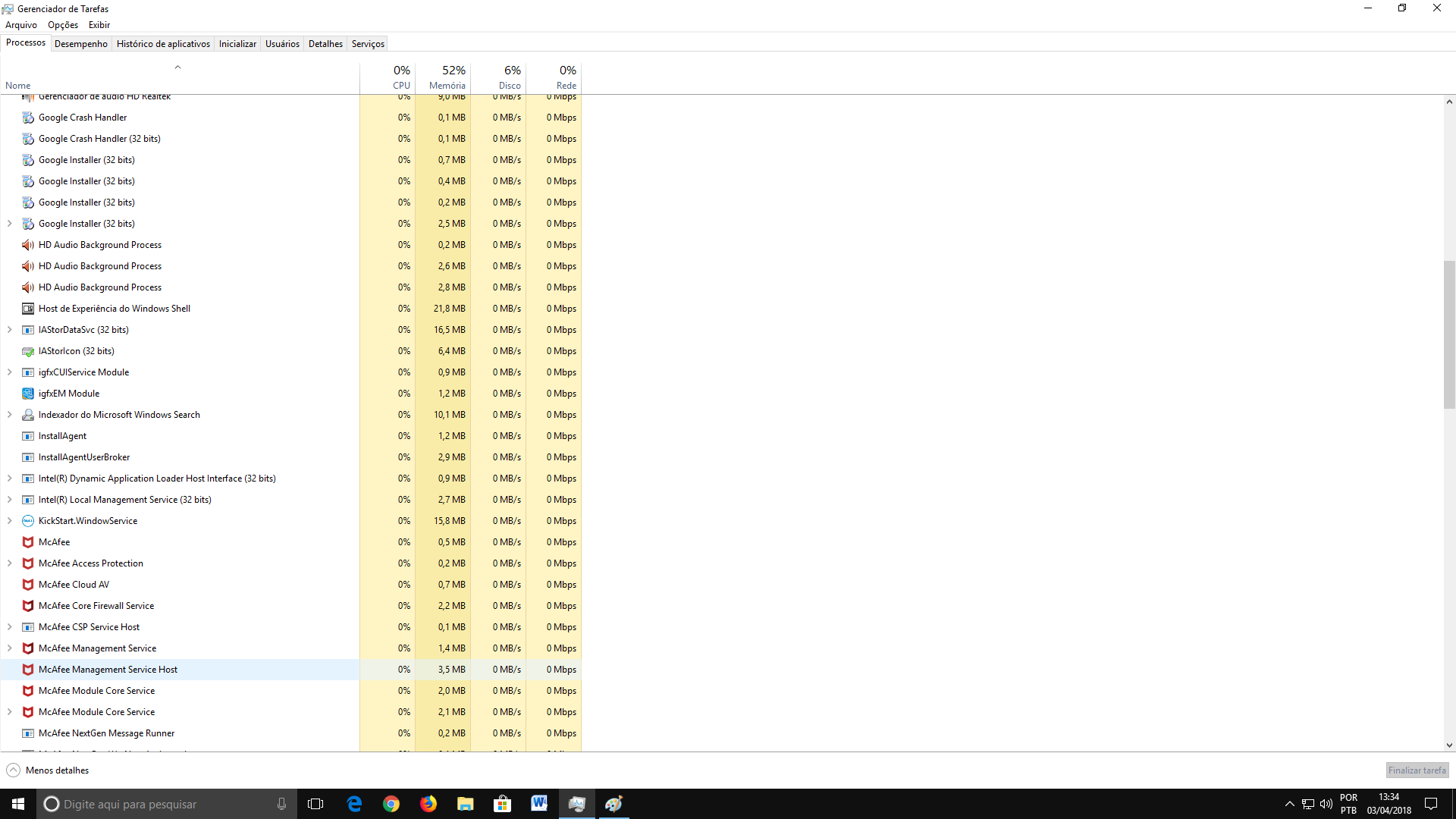Click the Google Crash Handler (32 bits) icon
This screenshot has height=819, width=1456.
[28, 139]
